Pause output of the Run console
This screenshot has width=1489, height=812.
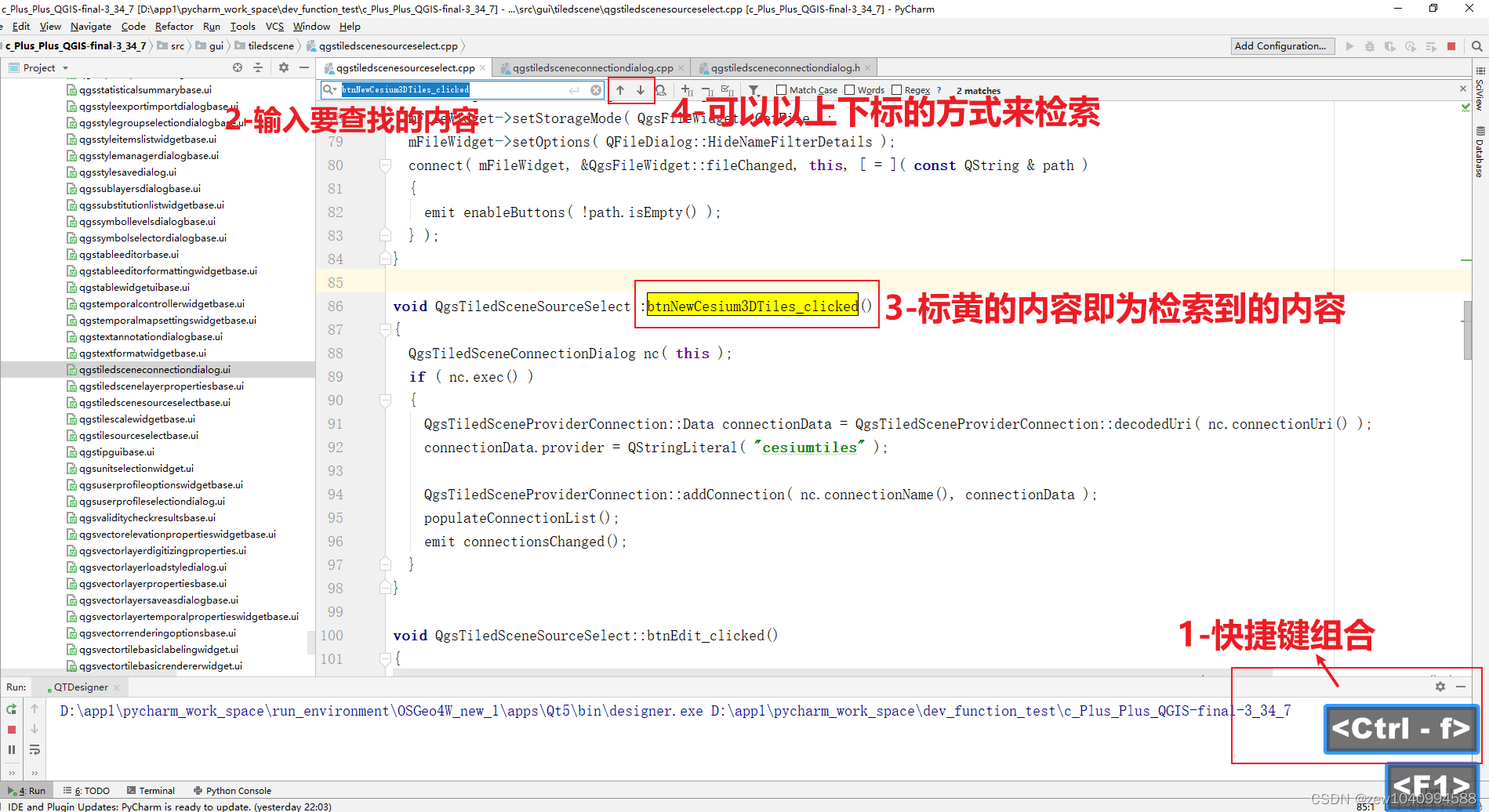(x=11, y=749)
